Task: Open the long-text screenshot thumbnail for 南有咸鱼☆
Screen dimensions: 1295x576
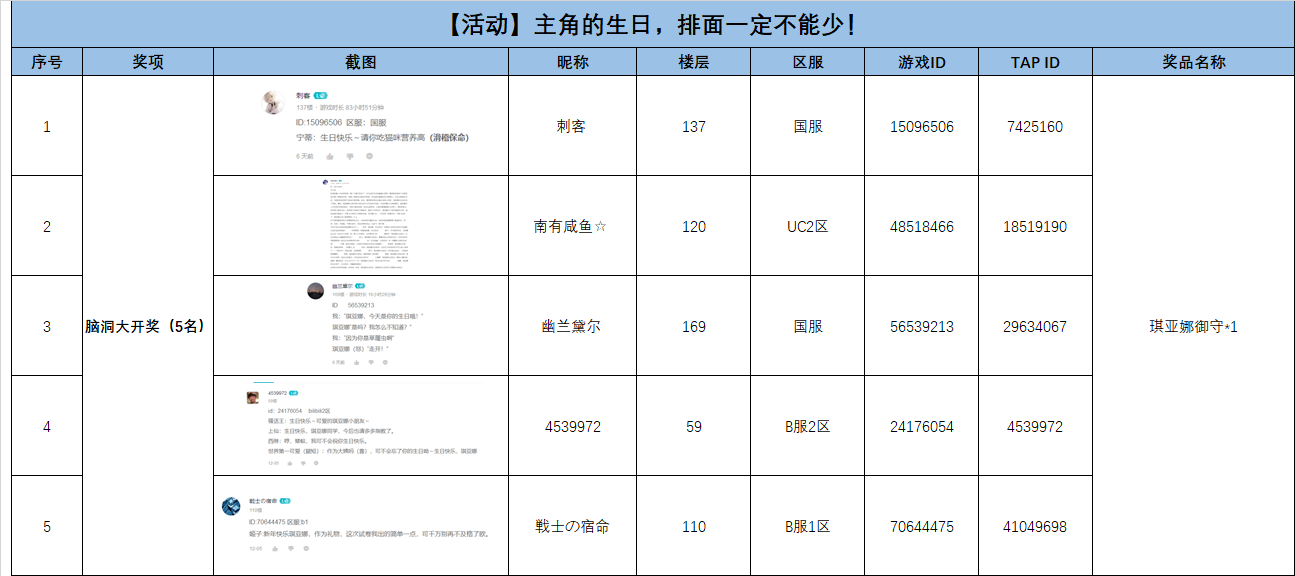Action: [x=366, y=226]
